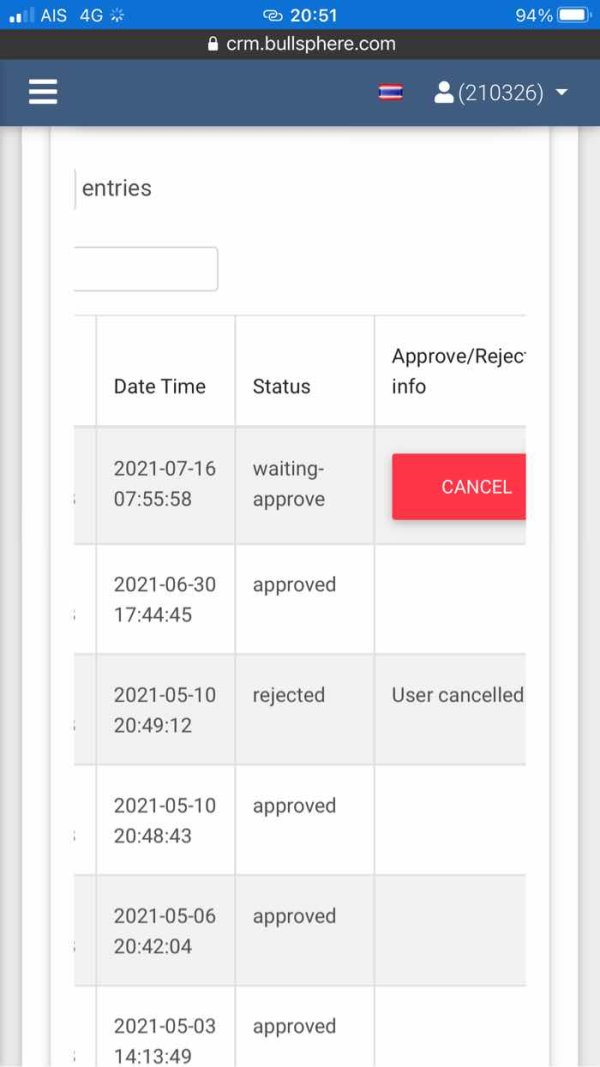This screenshot has height=1067, width=600.
Task: Tap the 2021-06-30 17:44:45 date cell
Action: click(165, 599)
